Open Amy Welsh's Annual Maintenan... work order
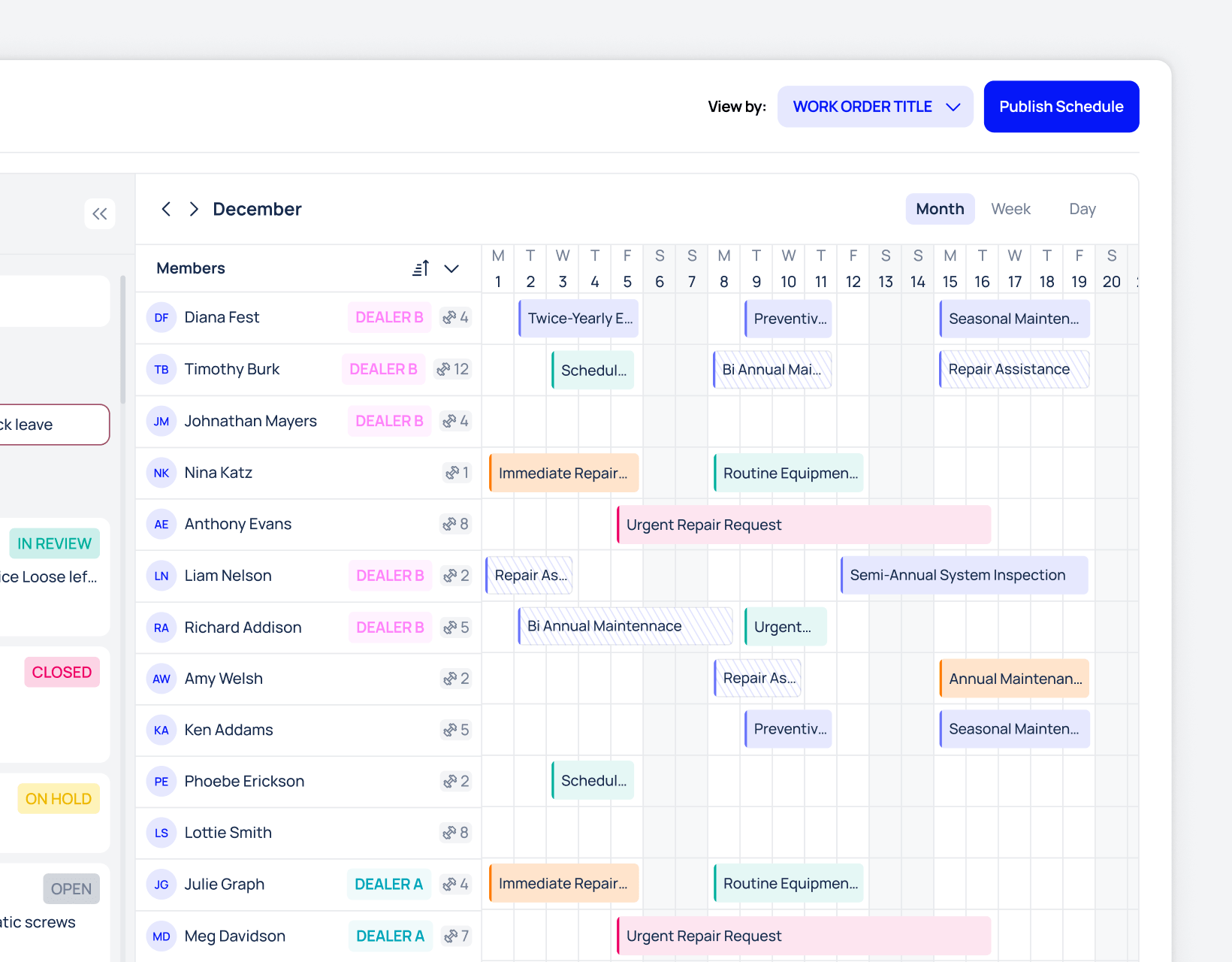 pos(1014,679)
